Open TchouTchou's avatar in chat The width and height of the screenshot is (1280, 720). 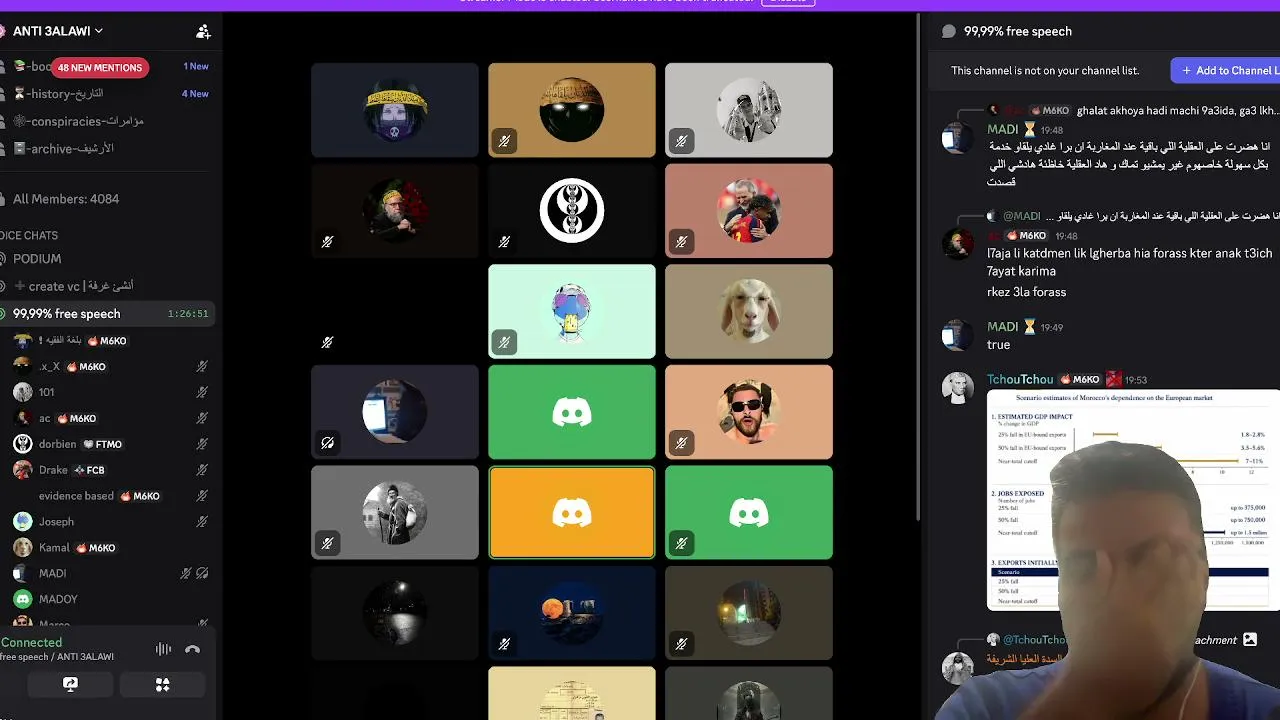(x=957, y=388)
